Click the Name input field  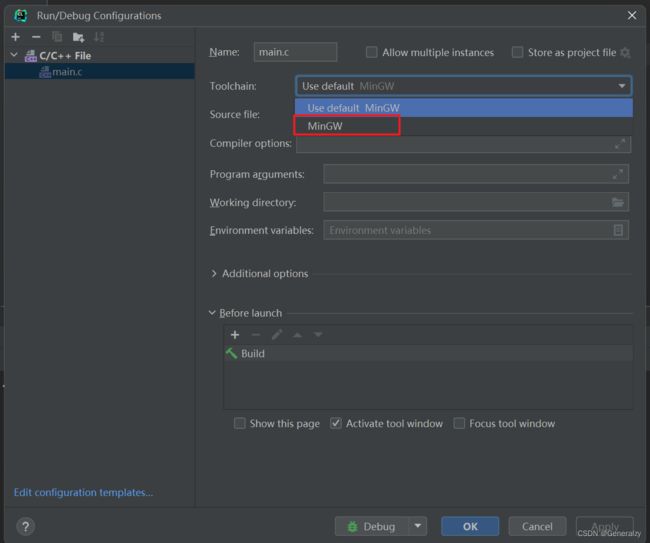[295, 52]
